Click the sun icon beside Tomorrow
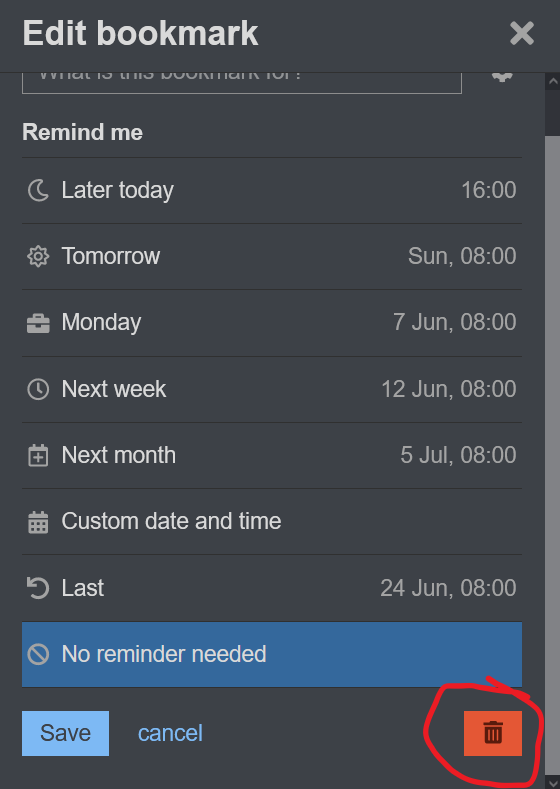 tap(38, 257)
